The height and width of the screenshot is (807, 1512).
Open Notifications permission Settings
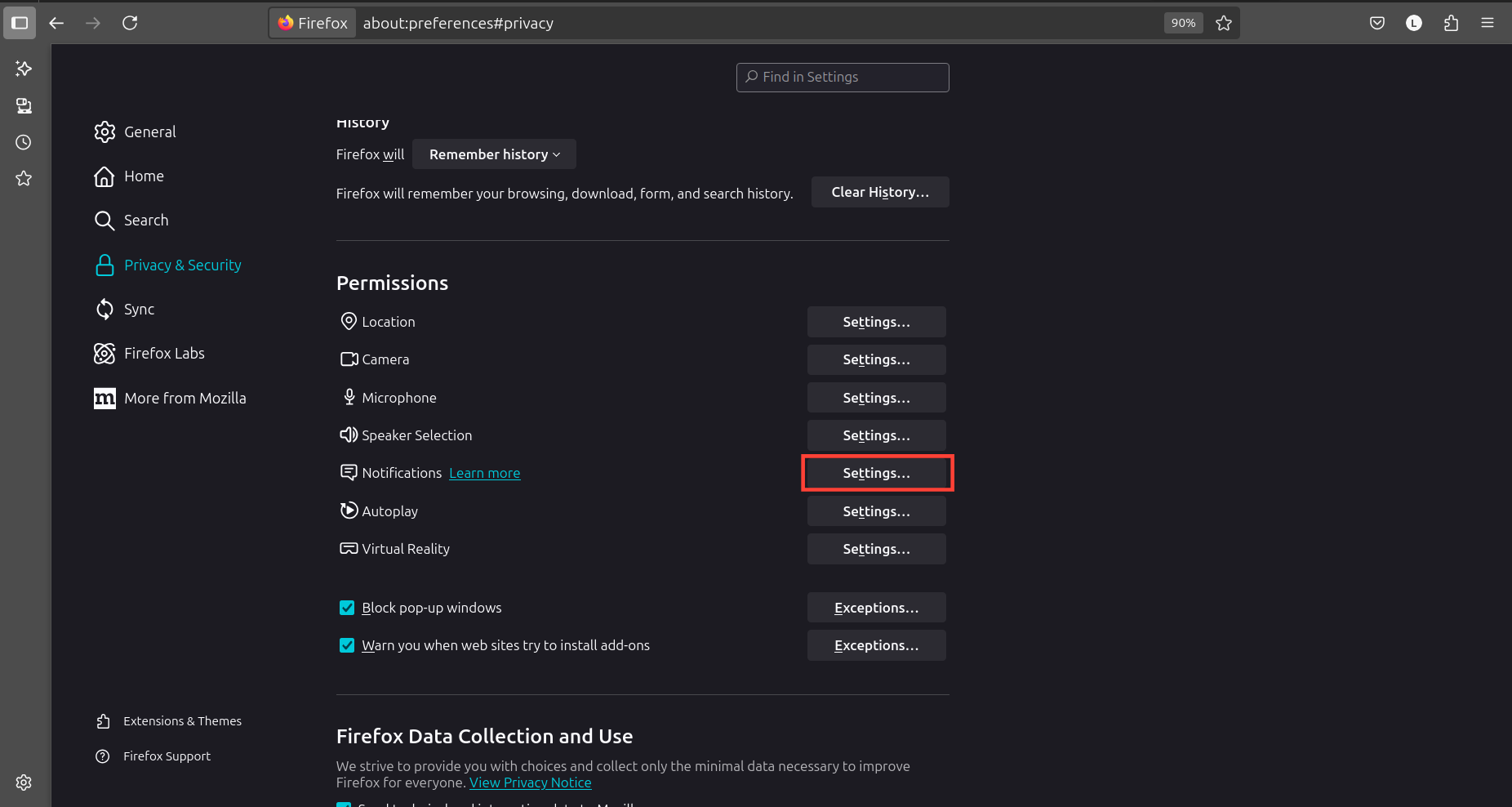(x=877, y=473)
